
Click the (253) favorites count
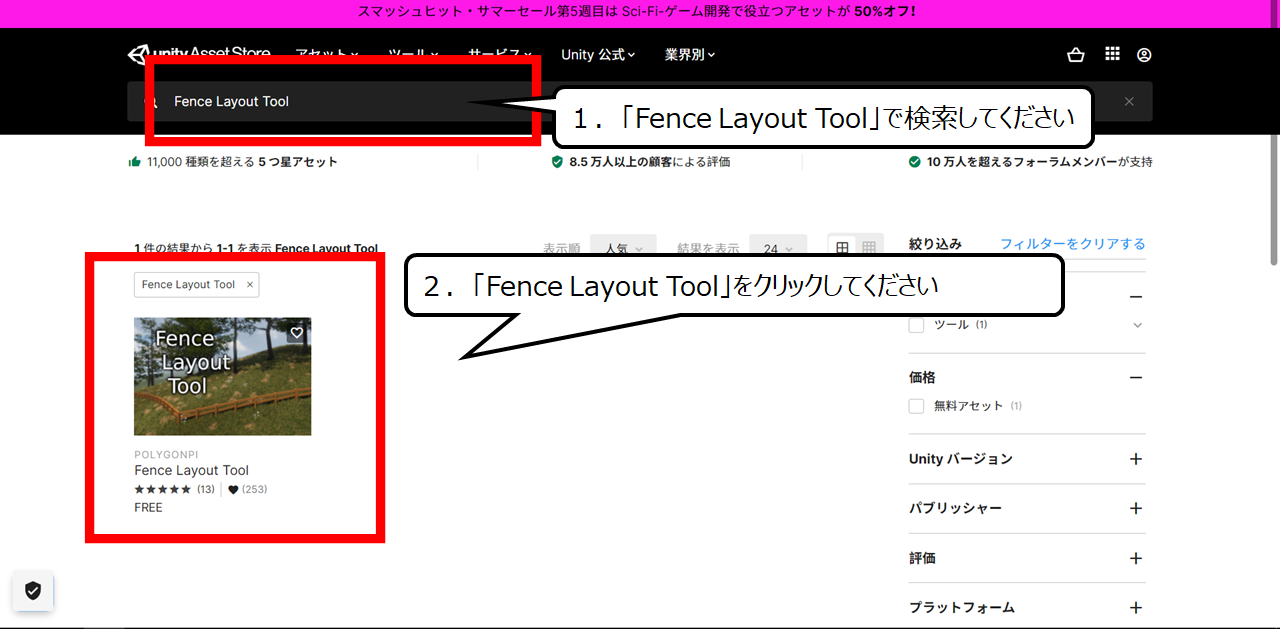pyautogui.click(x=248, y=489)
